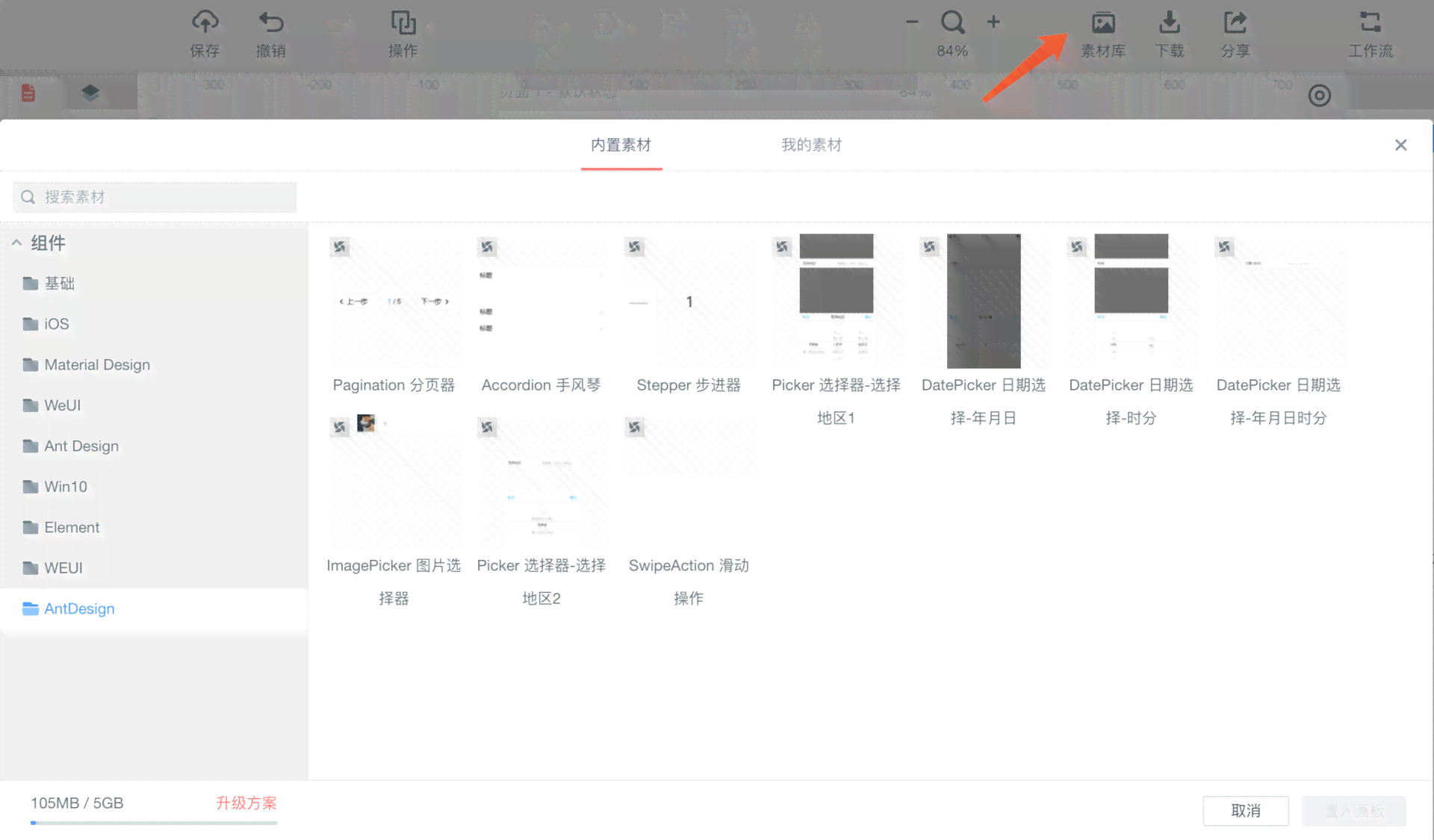The height and width of the screenshot is (840, 1434).
Task: Click the red page document icon
Action: point(28,93)
